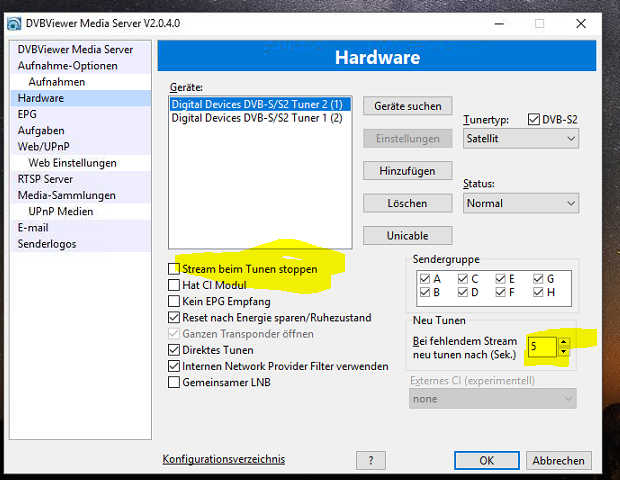Open the Status Normal dropdown
The height and width of the screenshot is (480, 620).
coord(521,203)
